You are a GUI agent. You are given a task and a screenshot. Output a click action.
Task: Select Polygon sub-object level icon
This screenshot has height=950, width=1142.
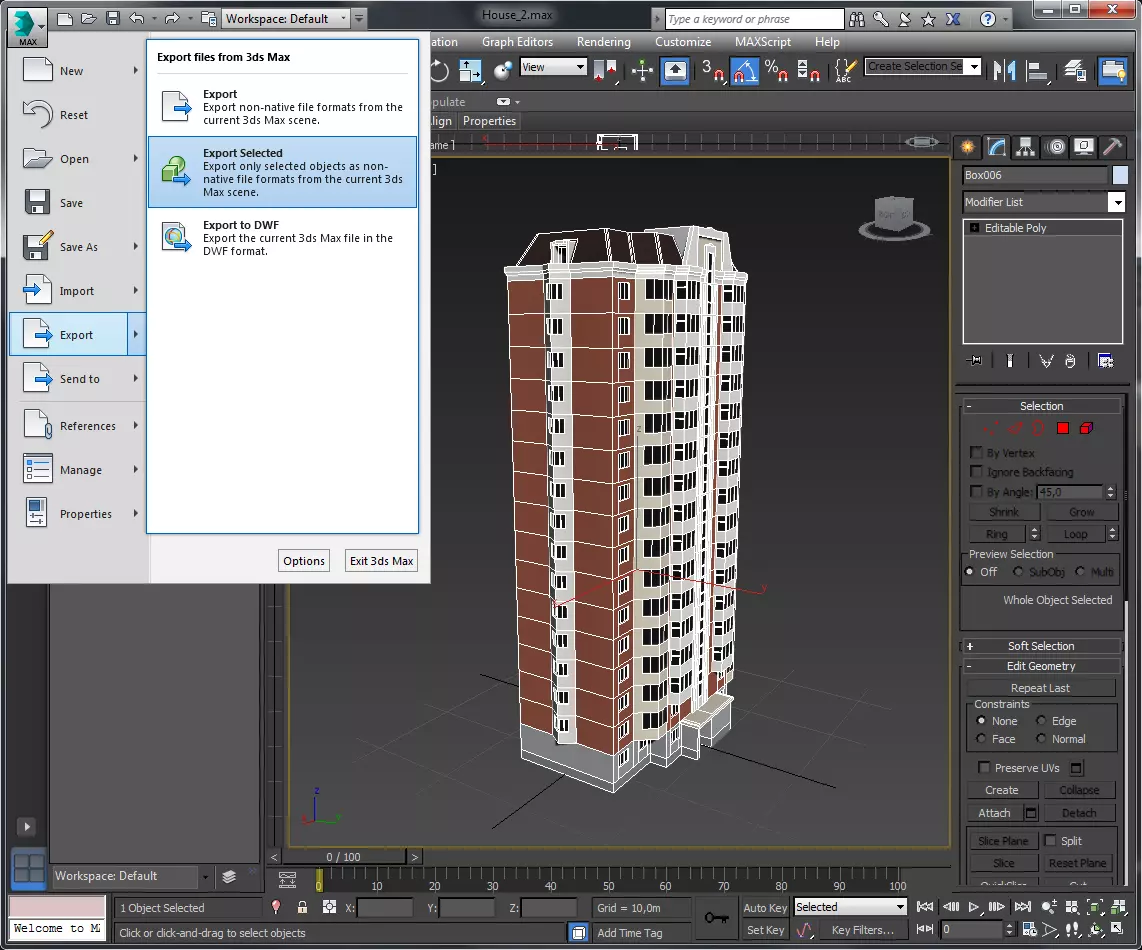tap(1063, 428)
